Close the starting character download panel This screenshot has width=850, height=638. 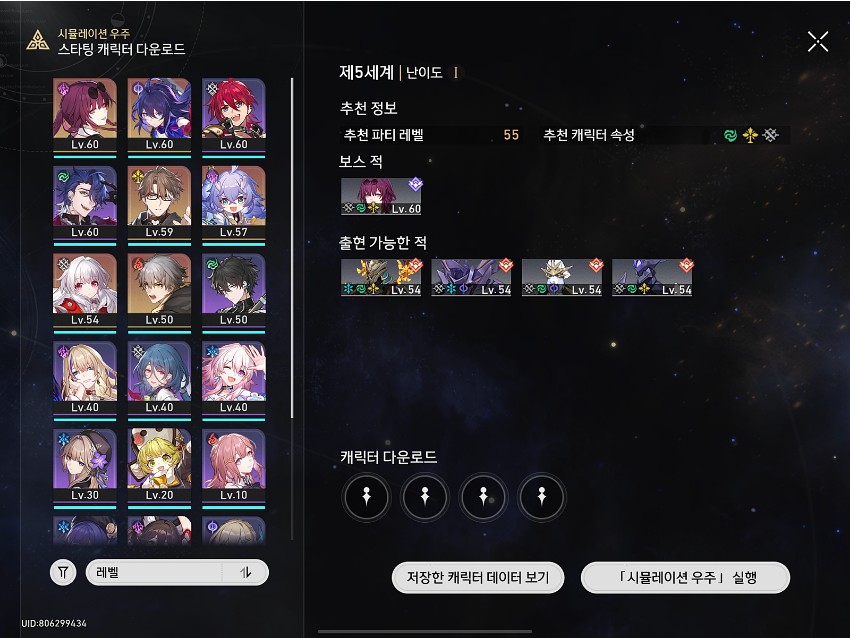(x=817, y=42)
